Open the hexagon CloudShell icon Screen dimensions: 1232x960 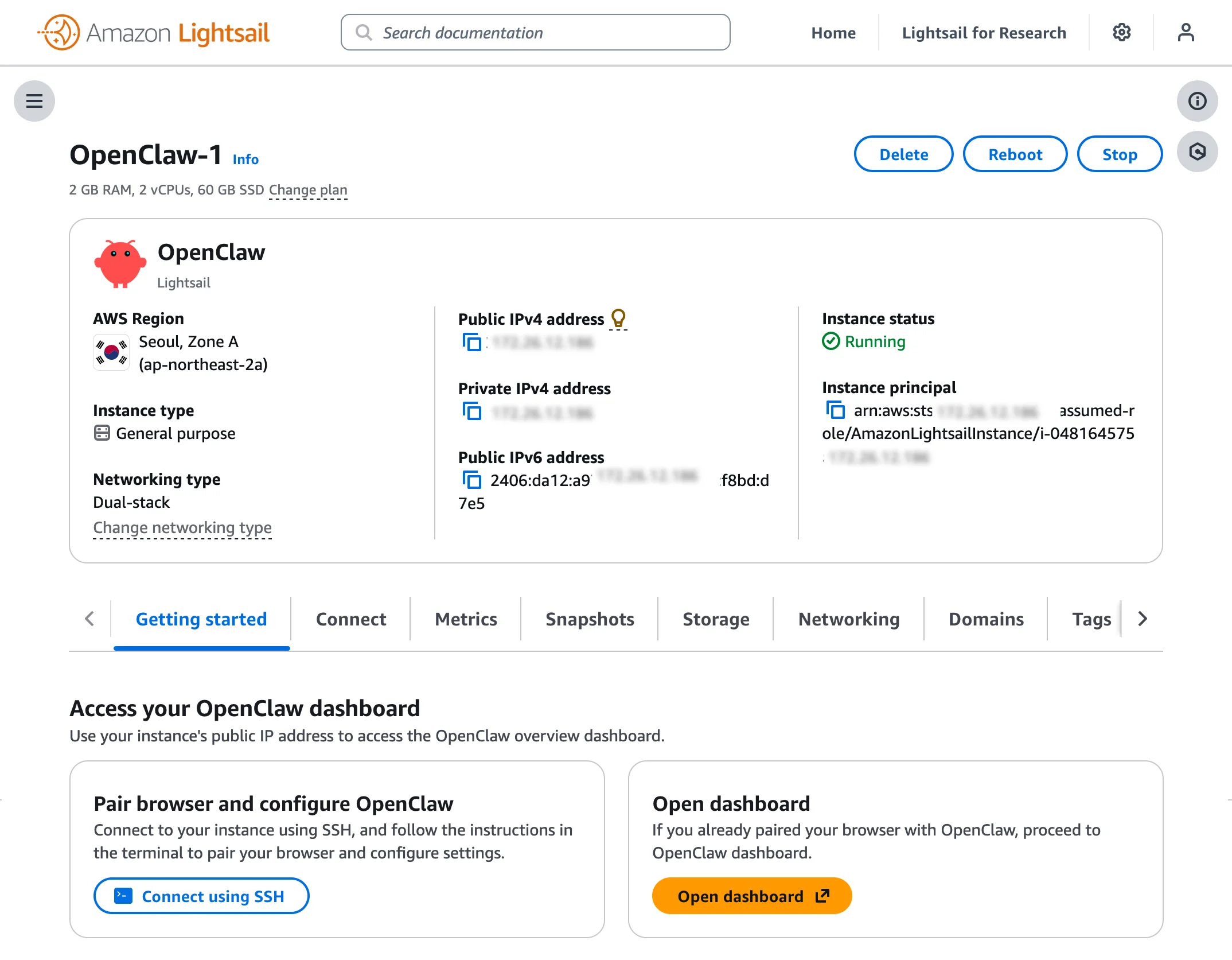click(x=1197, y=152)
